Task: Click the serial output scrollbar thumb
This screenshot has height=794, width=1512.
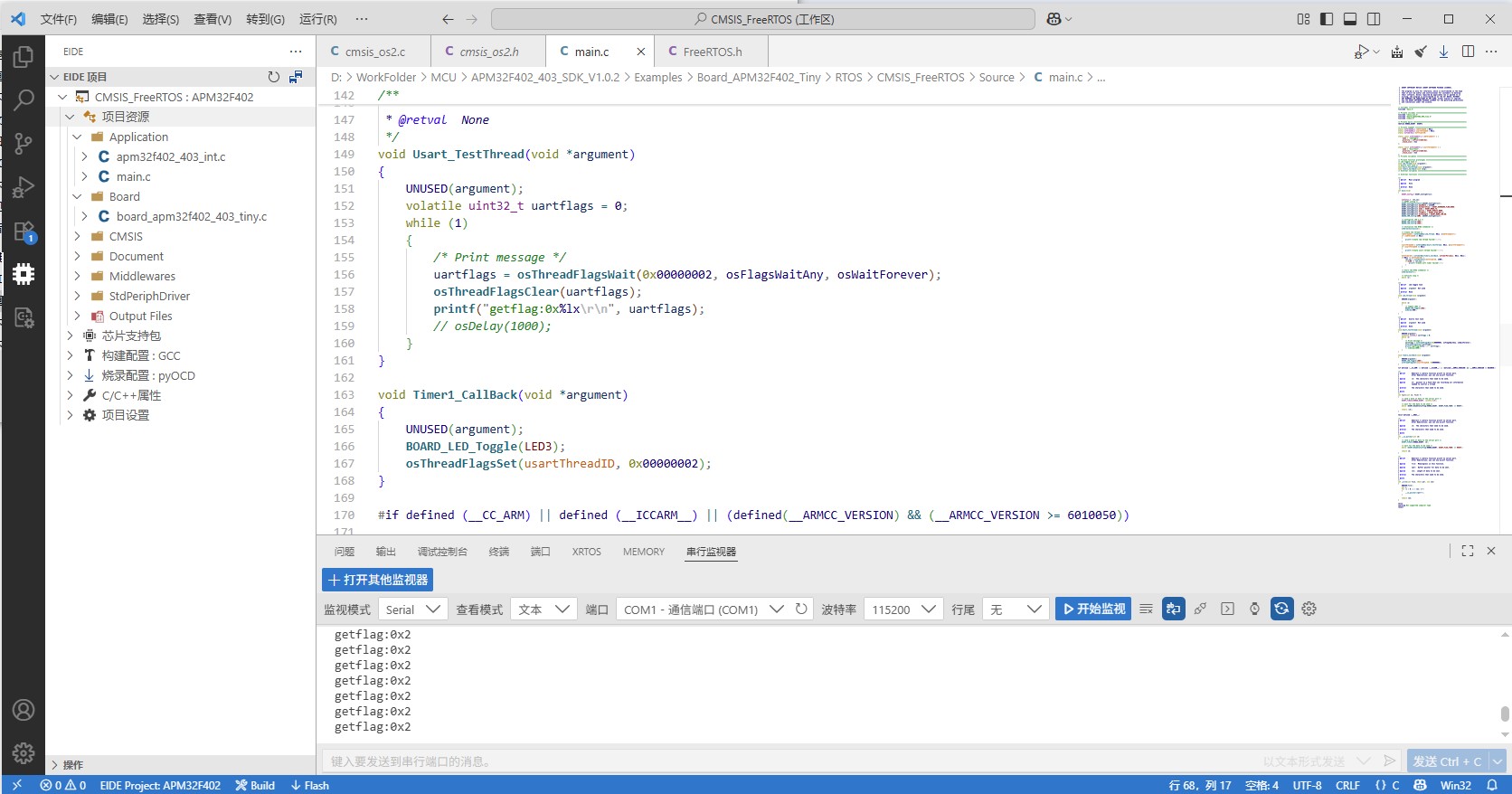Action: click(x=1505, y=714)
